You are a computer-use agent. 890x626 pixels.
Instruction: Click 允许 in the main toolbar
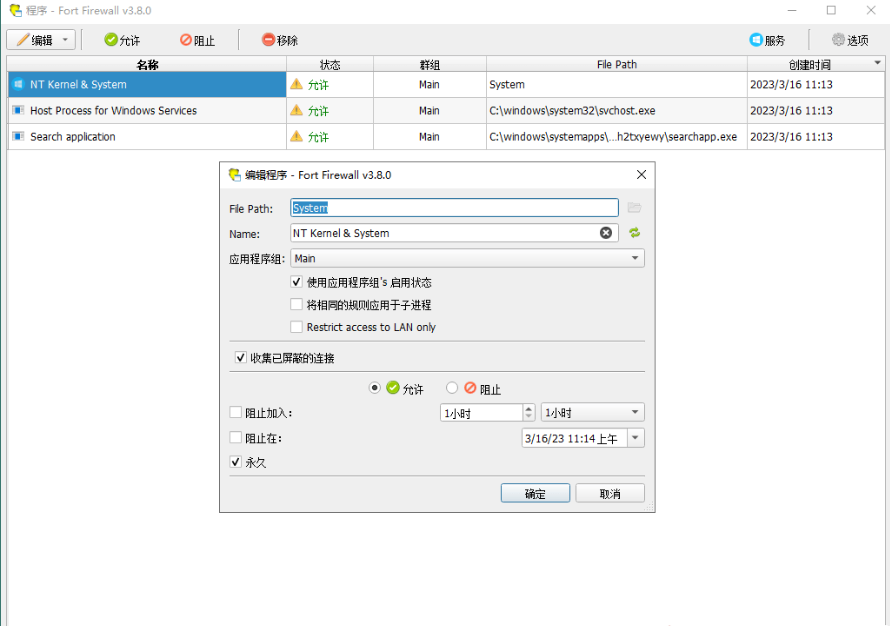coord(122,40)
